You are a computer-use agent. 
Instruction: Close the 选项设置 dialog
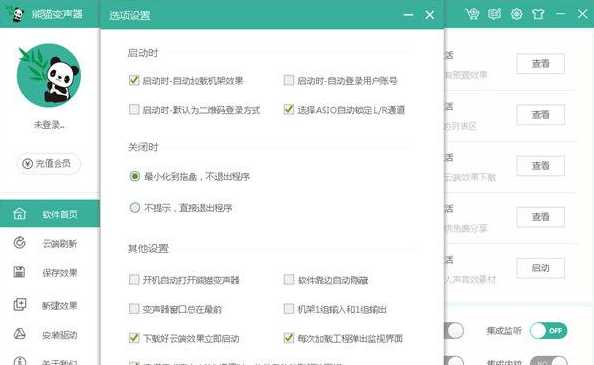coord(429,15)
